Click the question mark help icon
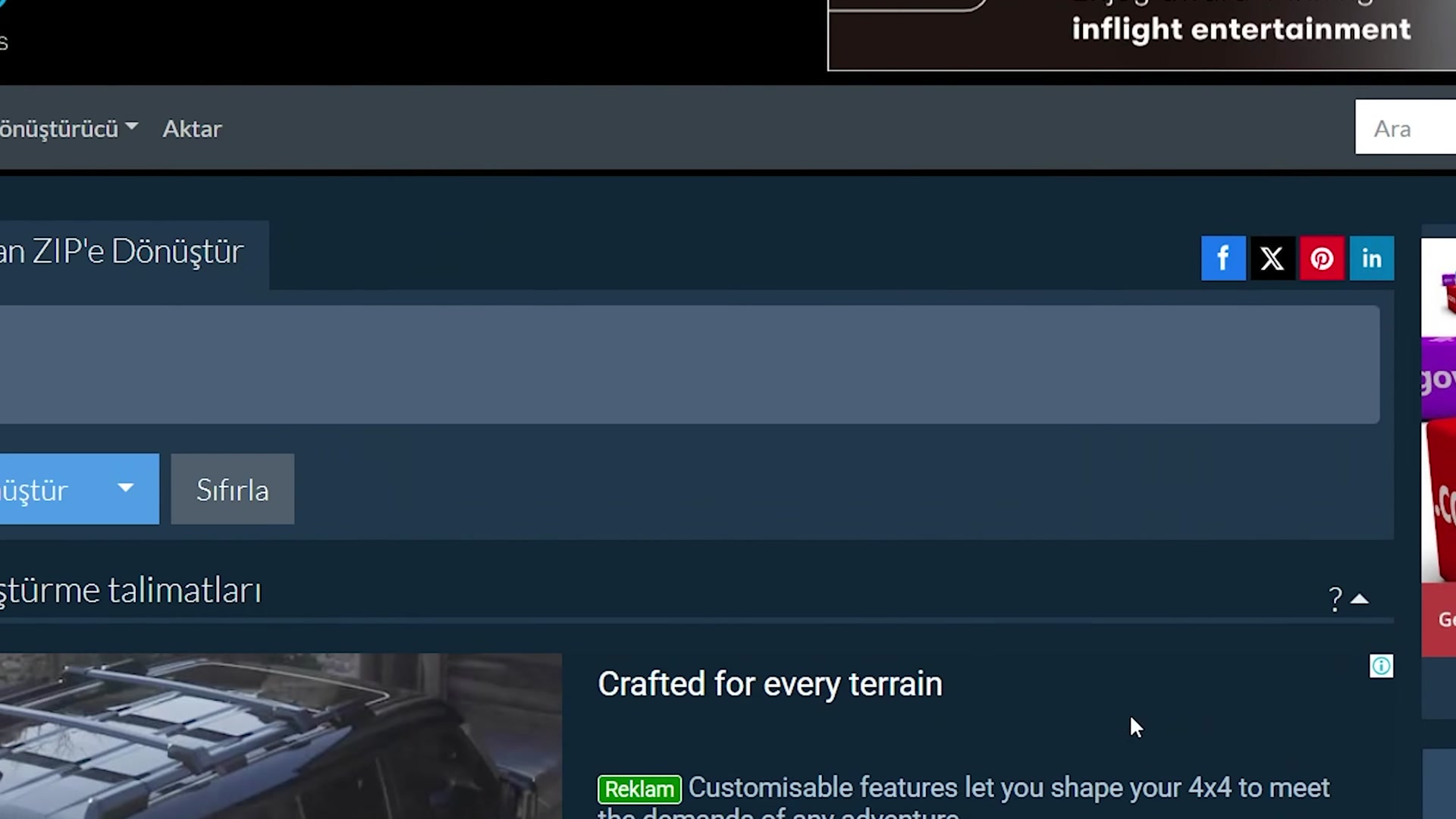The width and height of the screenshot is (1456, 819). point(1335,599)
